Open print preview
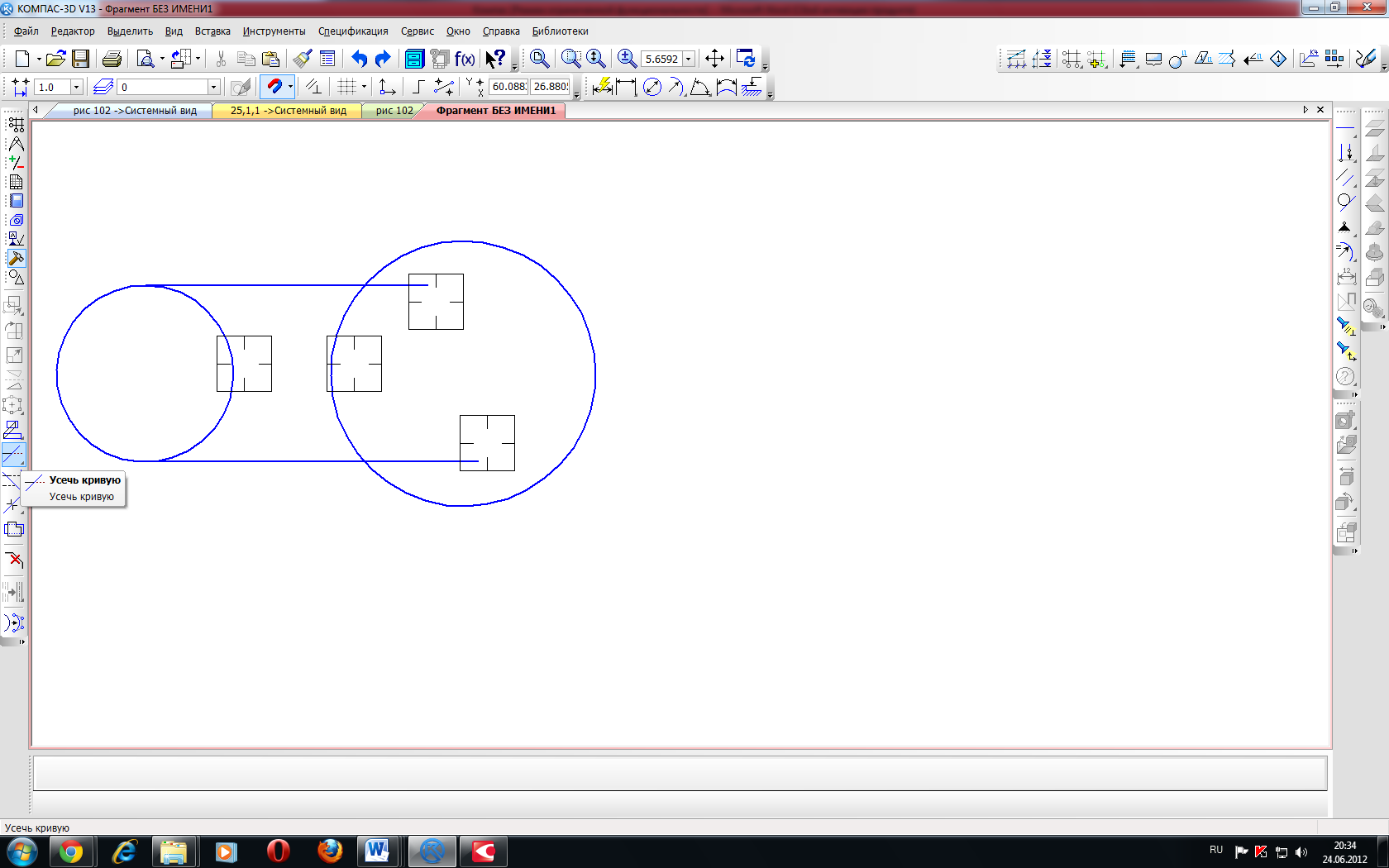This screenshot has width=1389, height=868. click(x=146, y=59)
